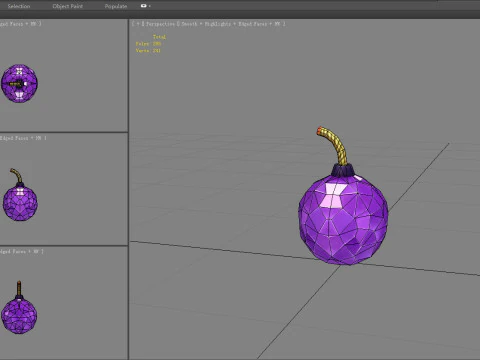Screen dimensions: 480x360
Task: Click the Edged Faces label of the middle-left viewport
Action: coord(14,138)
